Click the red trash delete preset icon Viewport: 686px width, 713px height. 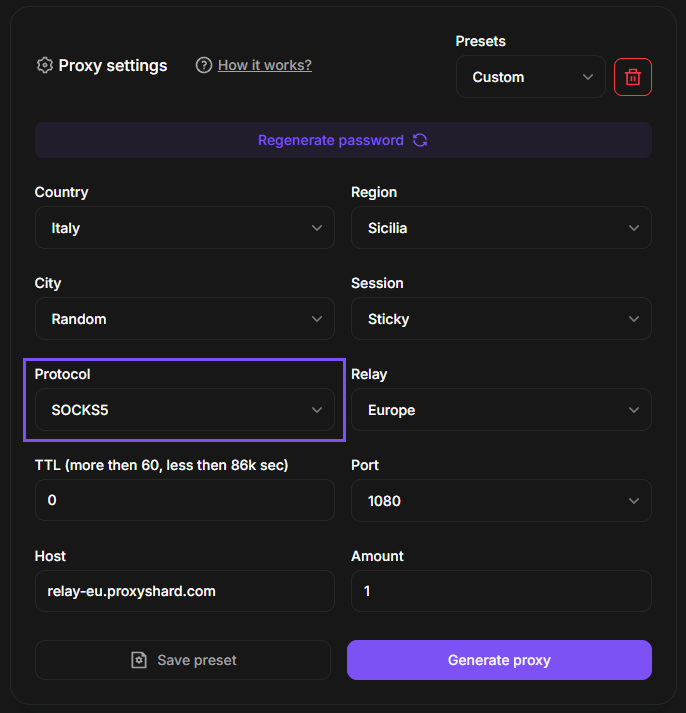pyautogui.click(x=633, y=77)
